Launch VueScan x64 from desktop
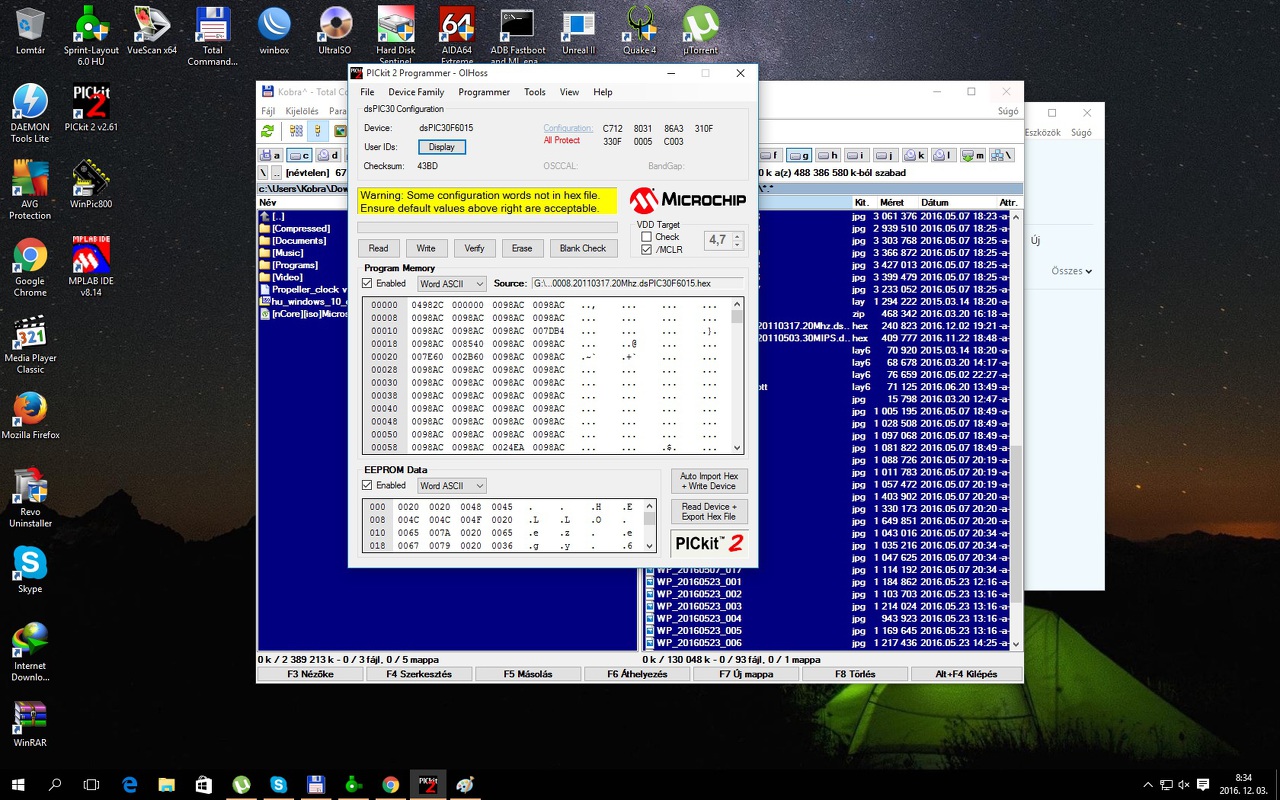 point(152,30)
